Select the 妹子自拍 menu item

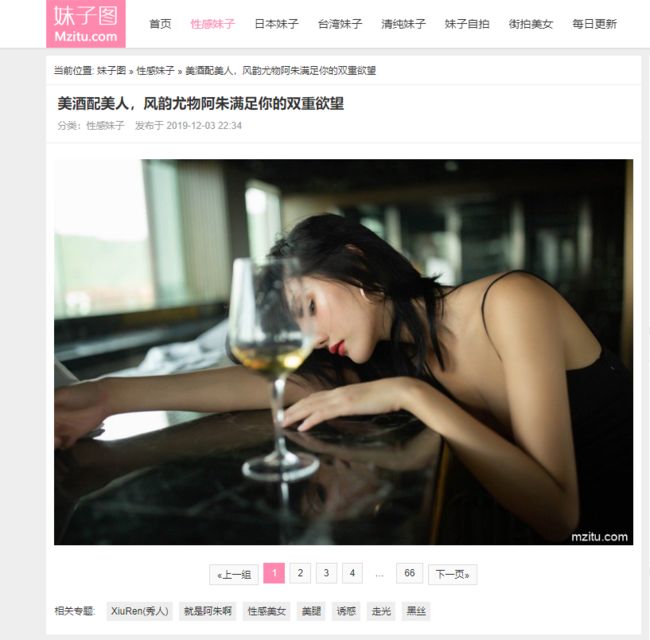[467, 24]
